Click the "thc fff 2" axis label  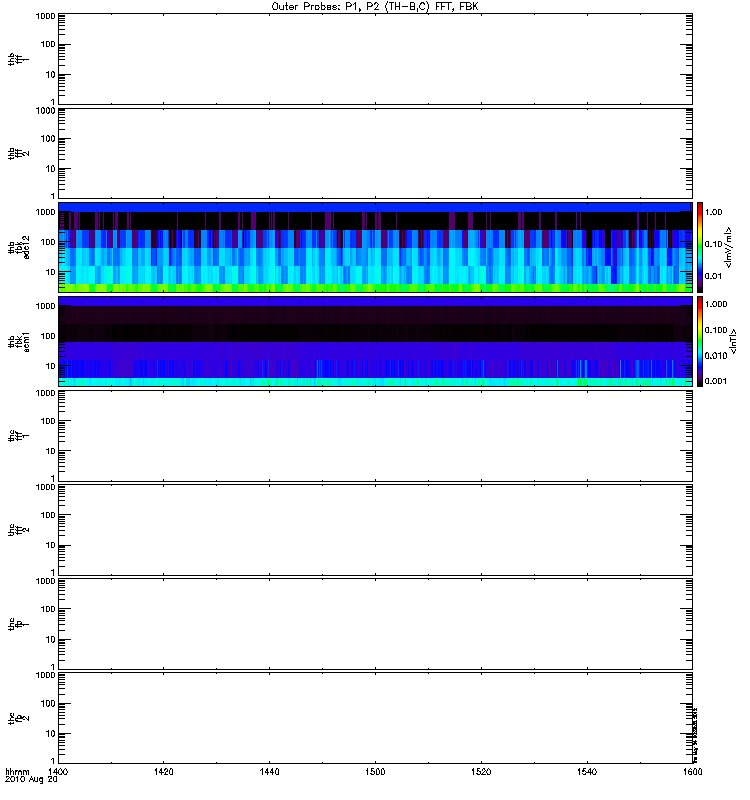click(x=19, y=530)
